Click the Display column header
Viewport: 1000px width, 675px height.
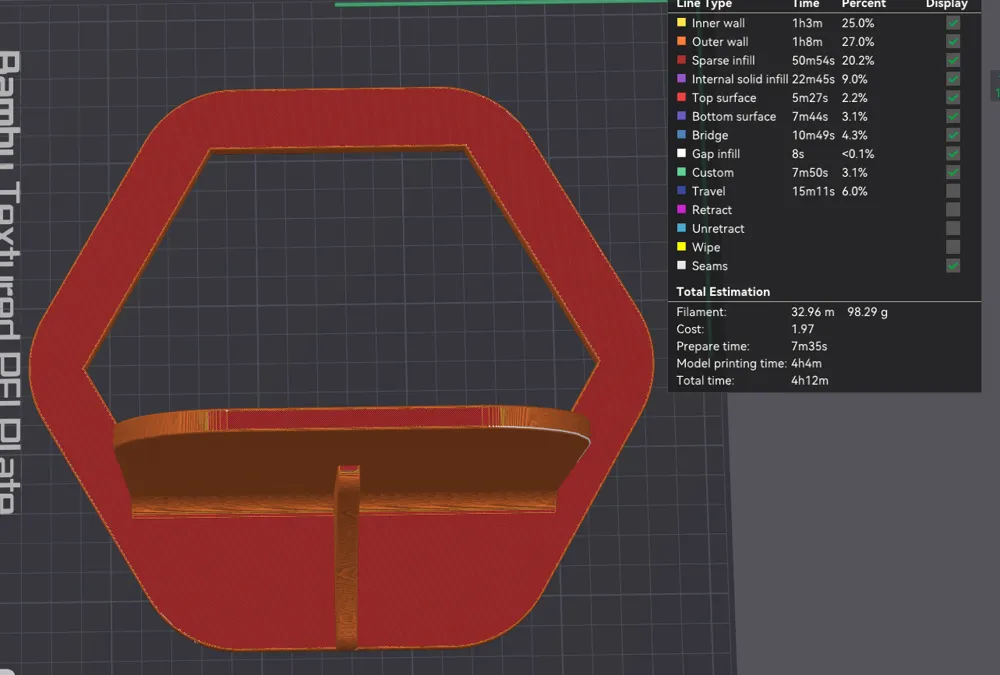(946, 5)
